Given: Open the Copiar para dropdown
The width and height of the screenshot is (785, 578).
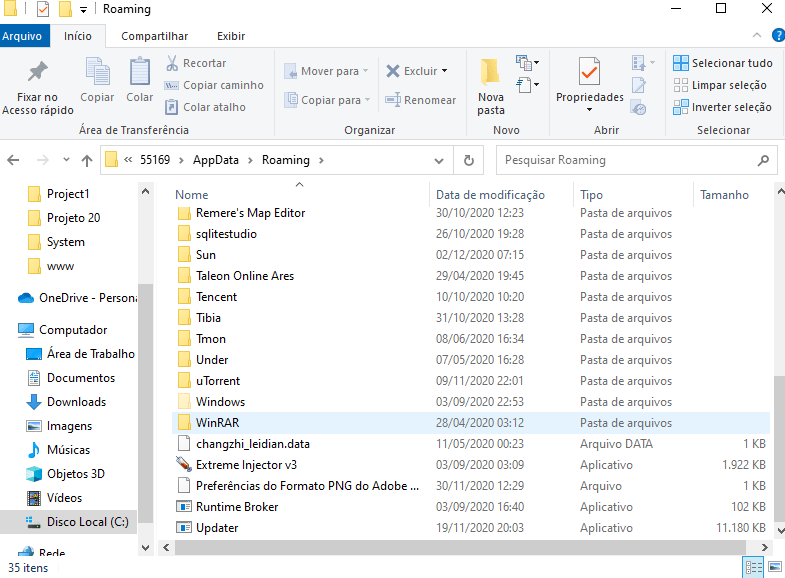Looking at the screenshot, I should pyautogui.click(x=327, y=100).
